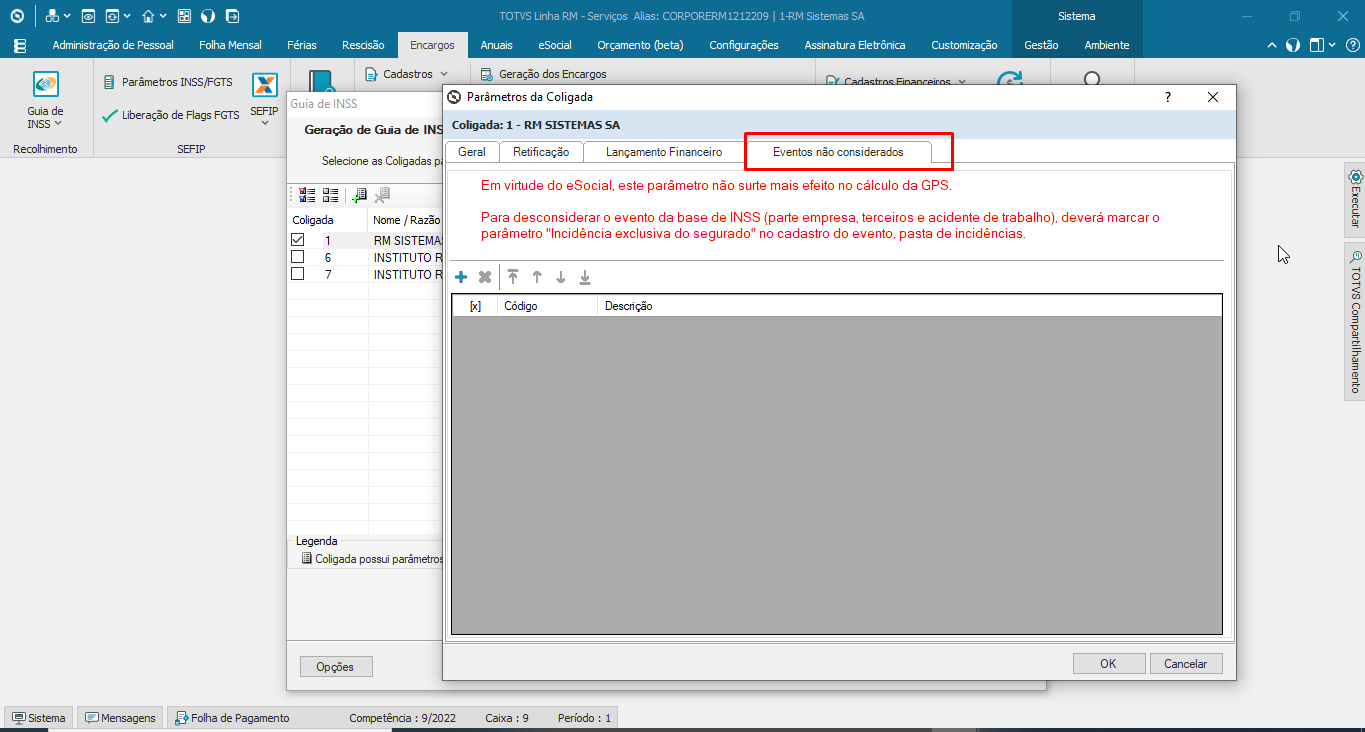Screen dimensions: 1365x732
Task: Click the SEFIP ribbon icon
Action: tap(264, 84)
